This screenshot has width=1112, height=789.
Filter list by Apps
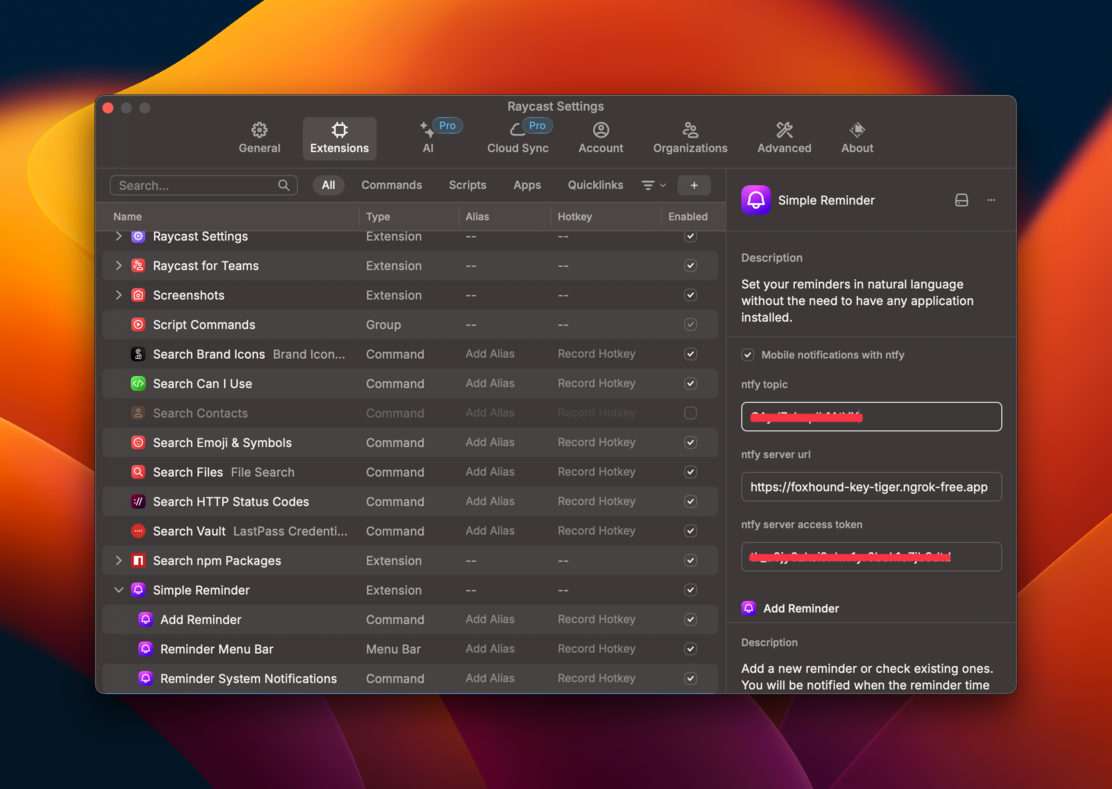pyautogui.click(x=527, y=185)
